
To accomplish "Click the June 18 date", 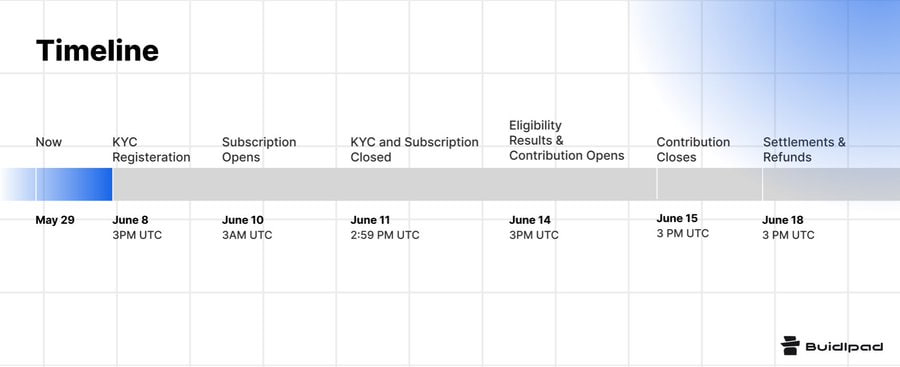I will tap(783, 220).
